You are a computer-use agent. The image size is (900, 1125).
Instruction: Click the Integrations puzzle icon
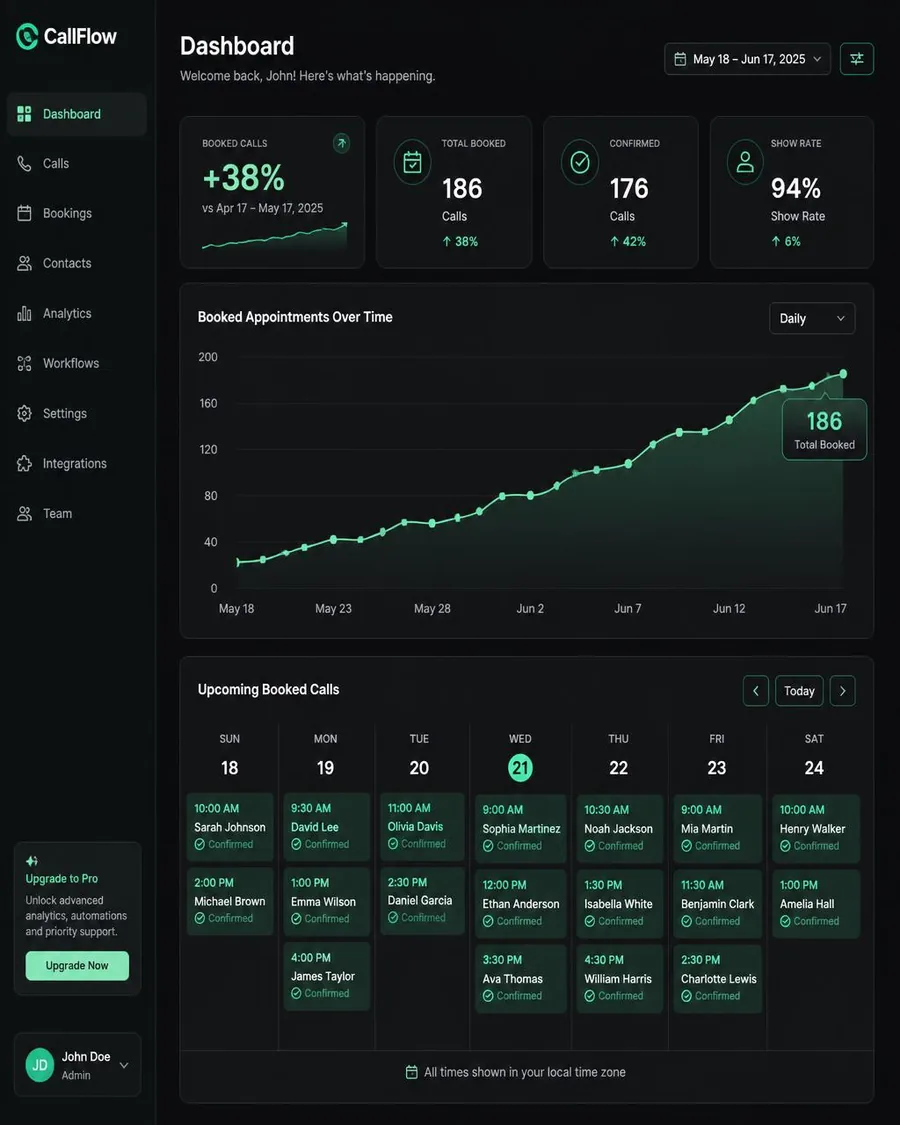pos(24,463)
